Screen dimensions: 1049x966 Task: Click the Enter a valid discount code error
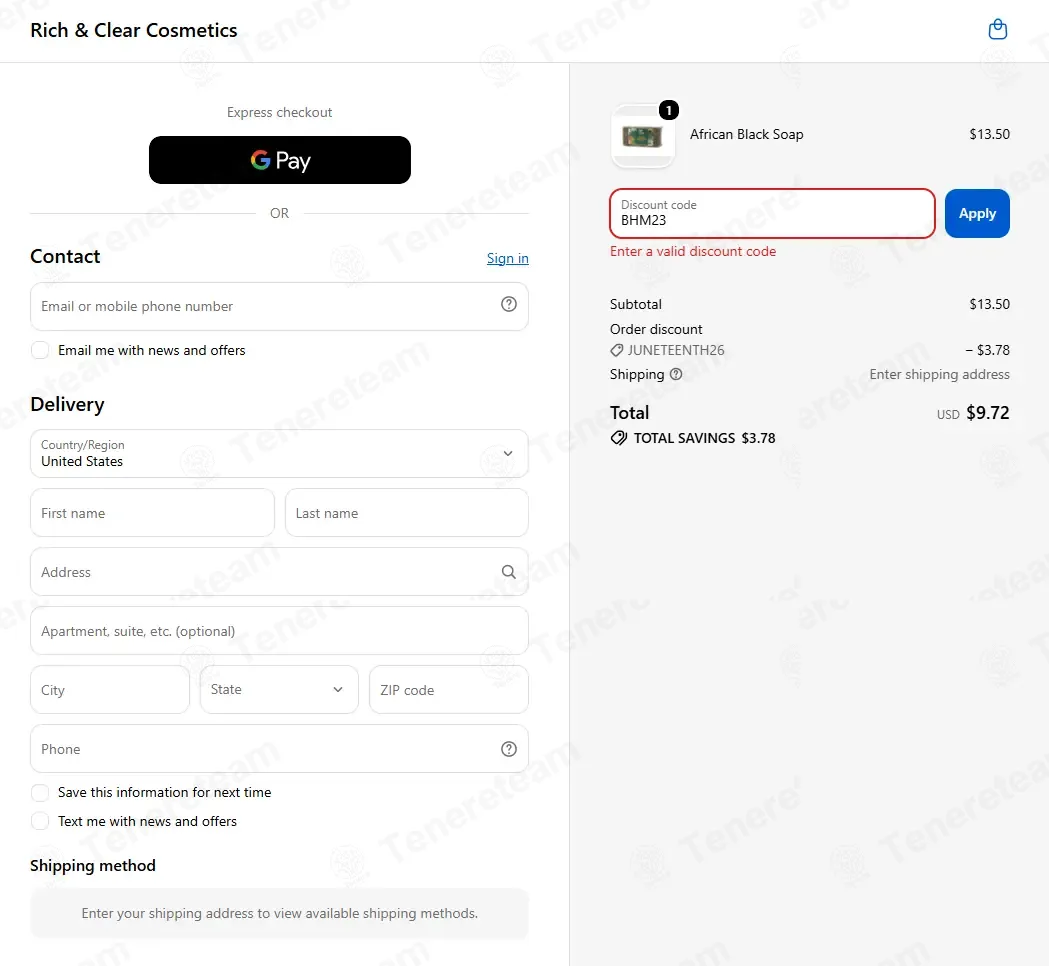[x=693, y=252]
